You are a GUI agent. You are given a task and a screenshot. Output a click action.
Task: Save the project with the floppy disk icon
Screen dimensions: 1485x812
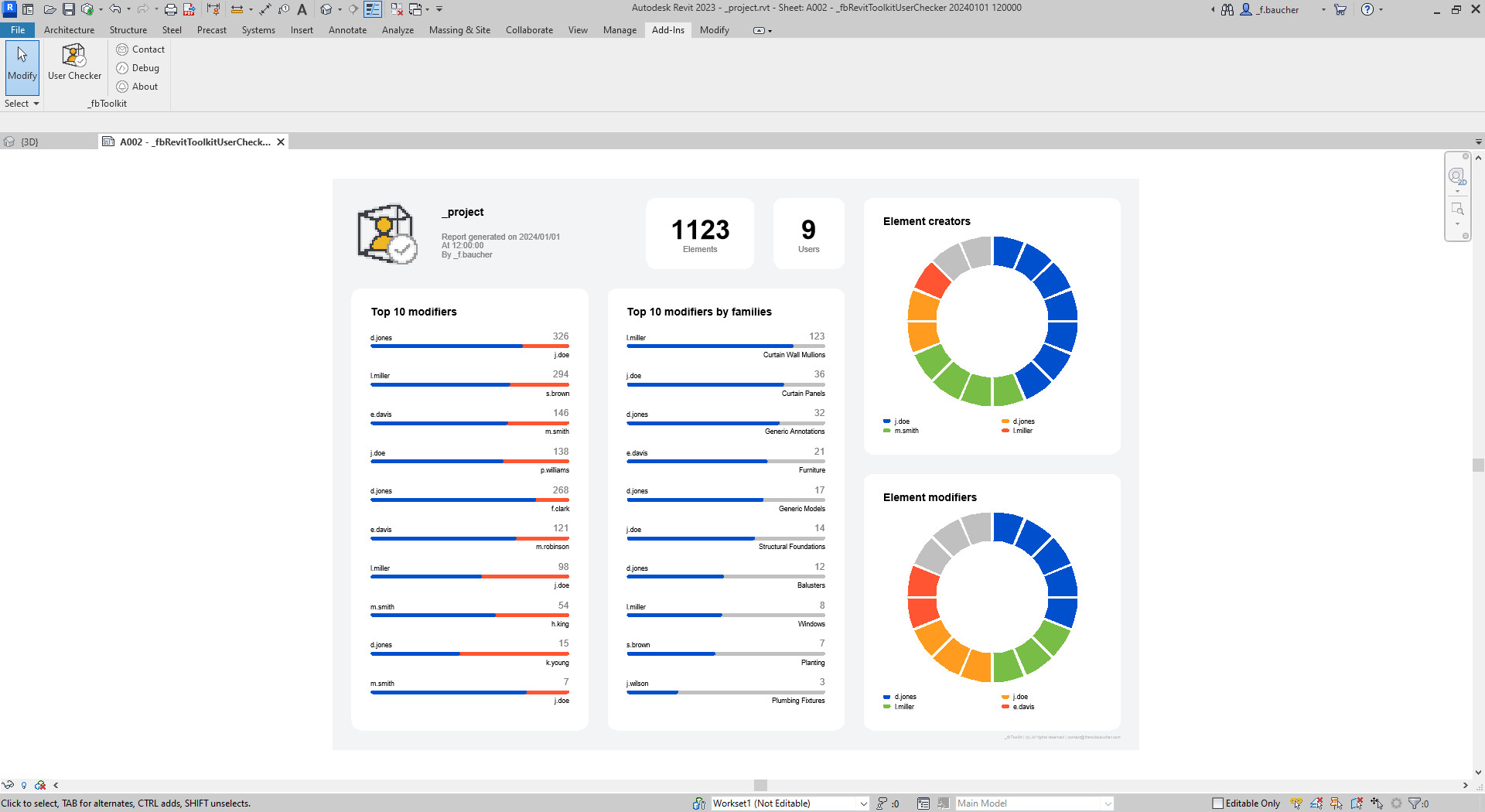tap(68, 9)
